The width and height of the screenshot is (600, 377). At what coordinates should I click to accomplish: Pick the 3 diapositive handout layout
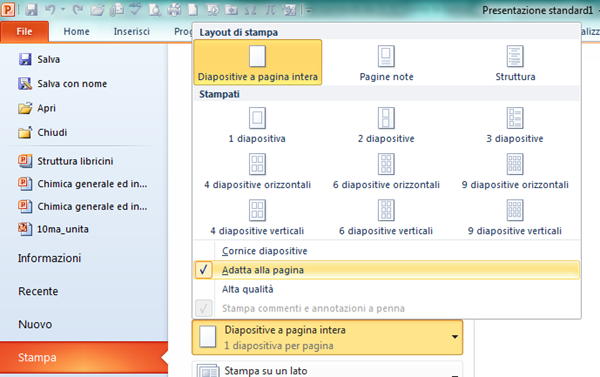pos(515,125)
